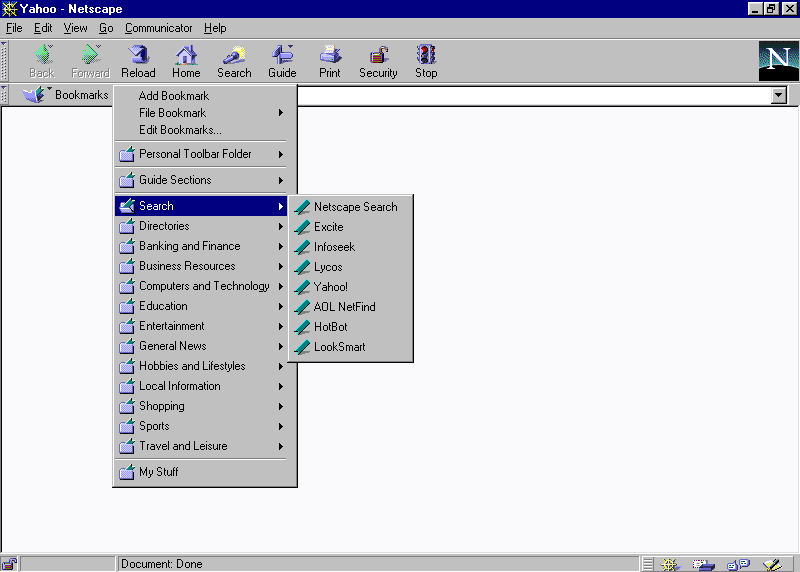The image size is (800, 572).
Task: Open Discussion Groups in the component bar
Action: [738, 564]
